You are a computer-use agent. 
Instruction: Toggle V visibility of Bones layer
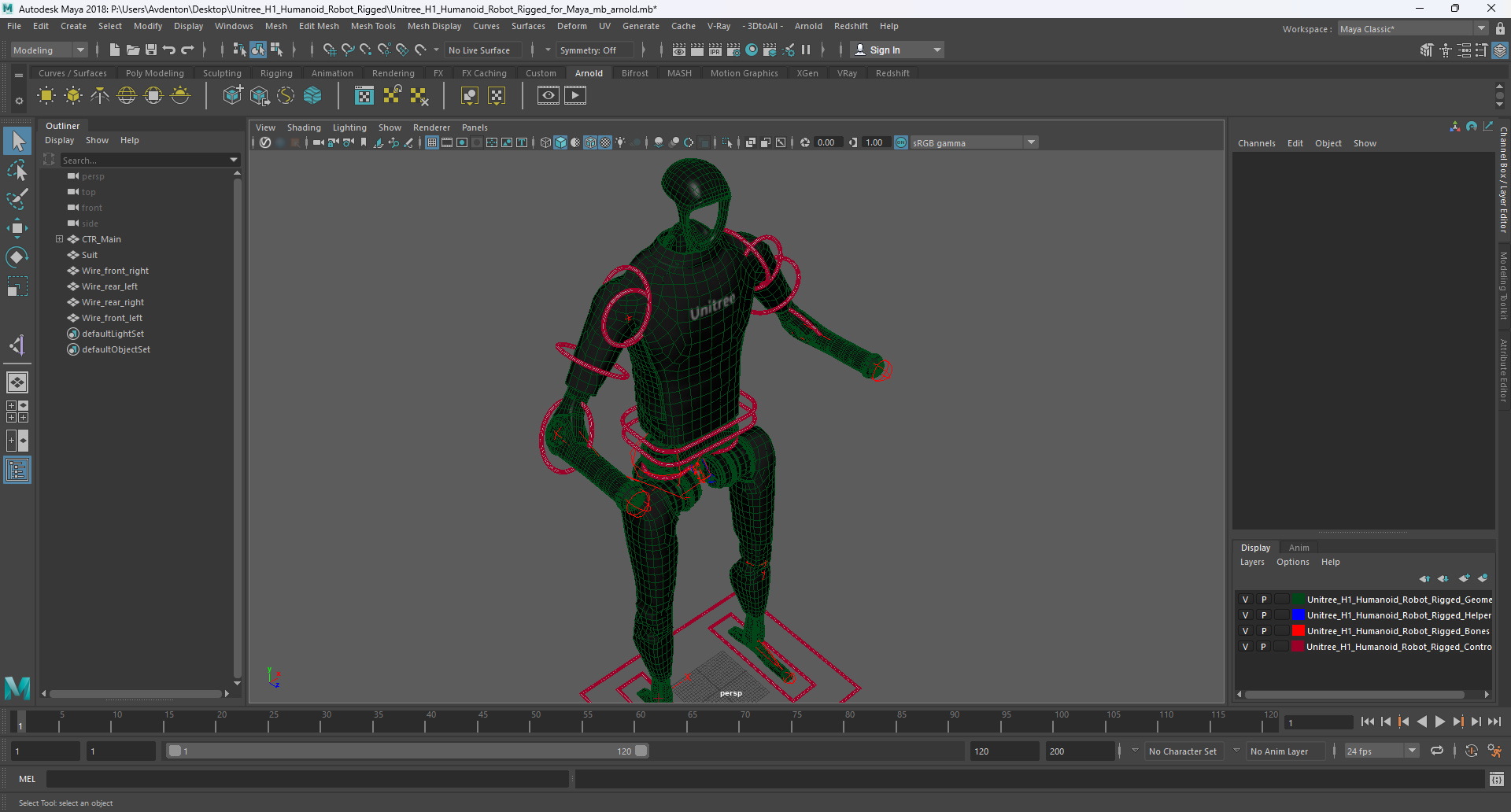point(1245,631)
